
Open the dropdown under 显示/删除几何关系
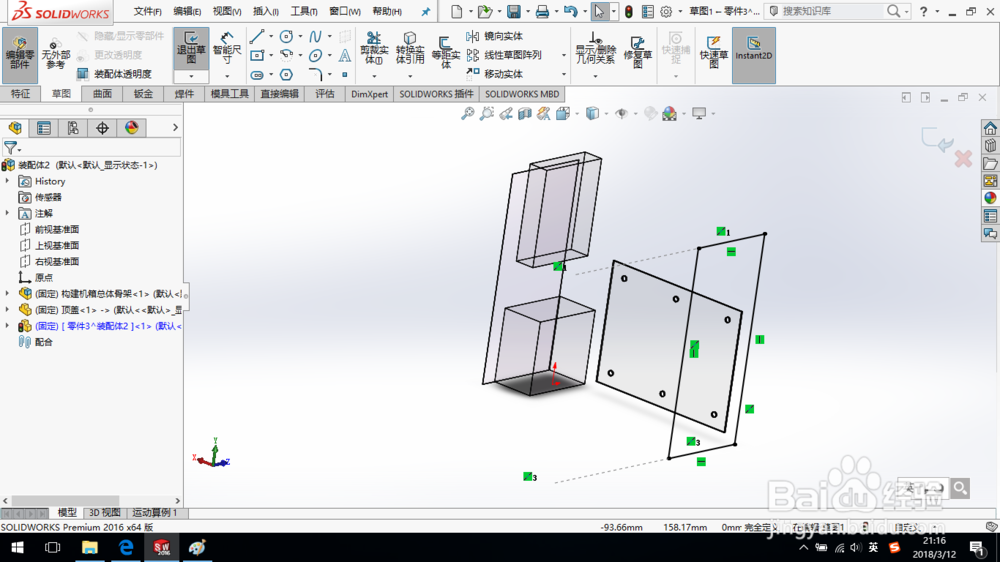(x=596, y=77)
